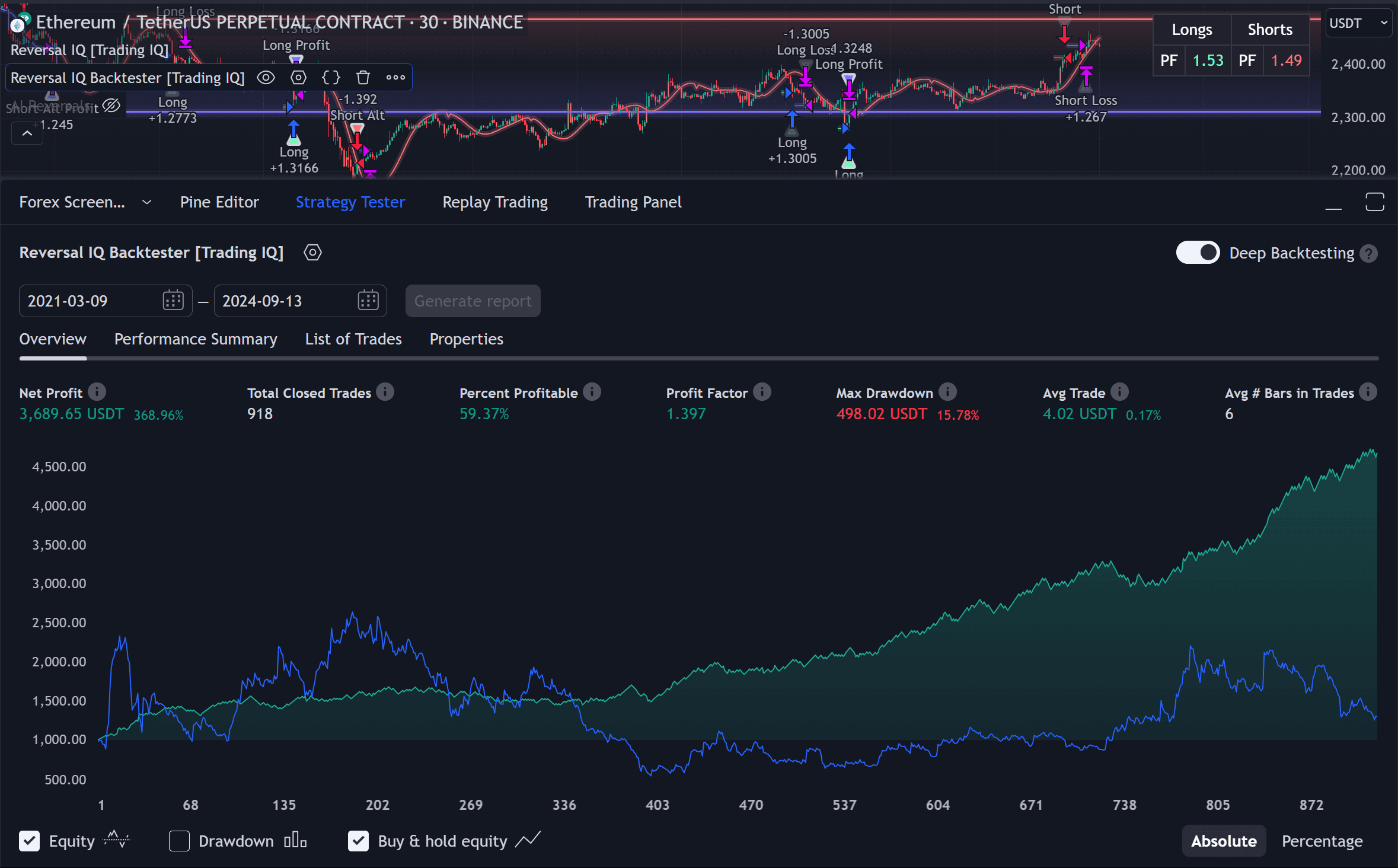Switch chart to Percentage mode

point(1322,841)
